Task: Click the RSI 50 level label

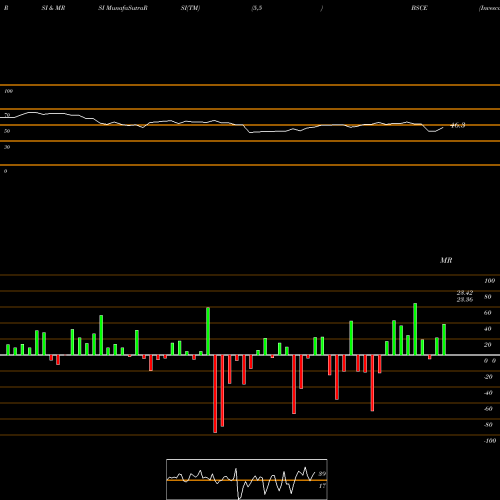Action: (x=7, y=131)
